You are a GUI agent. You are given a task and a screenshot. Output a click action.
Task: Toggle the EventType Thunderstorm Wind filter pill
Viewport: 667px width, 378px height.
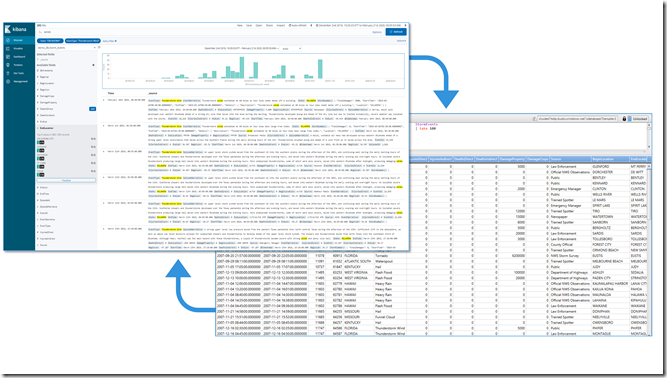coord(83,41)
